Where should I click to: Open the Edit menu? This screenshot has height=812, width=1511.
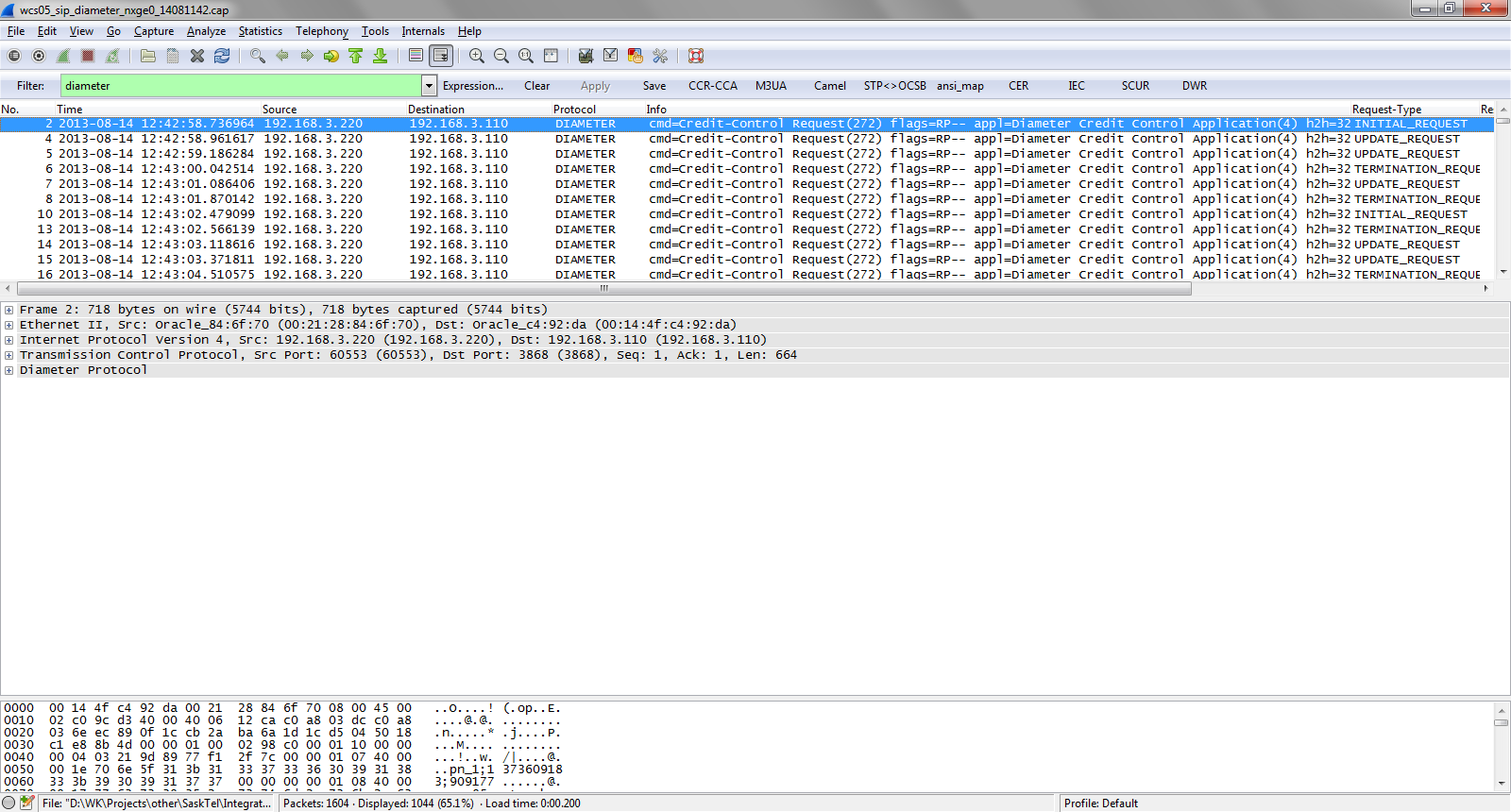tap(47, 31)
